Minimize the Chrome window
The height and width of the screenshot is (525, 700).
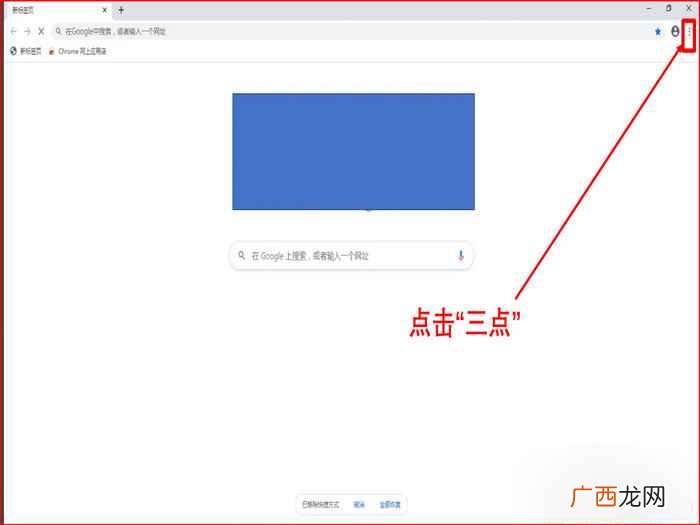point(649,8)
